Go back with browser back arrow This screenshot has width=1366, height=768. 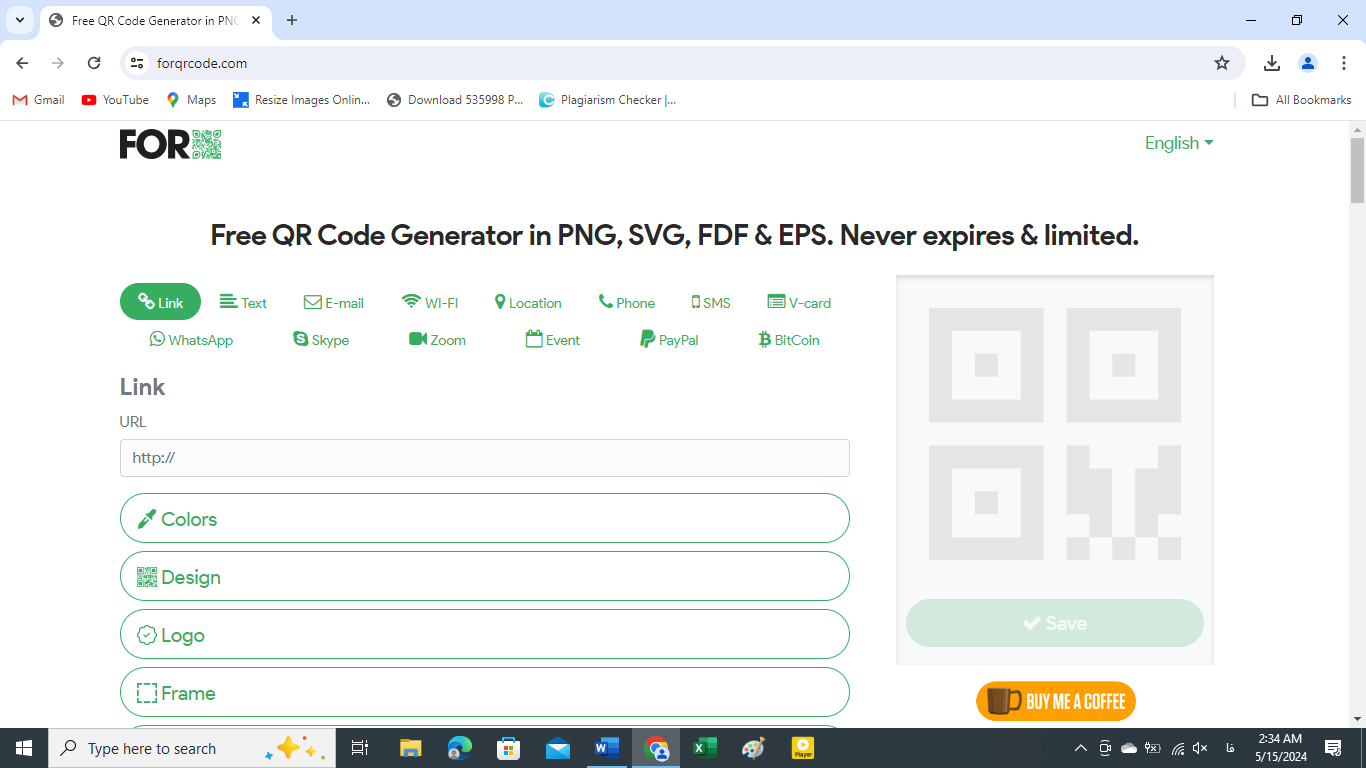tap(22, 63)
